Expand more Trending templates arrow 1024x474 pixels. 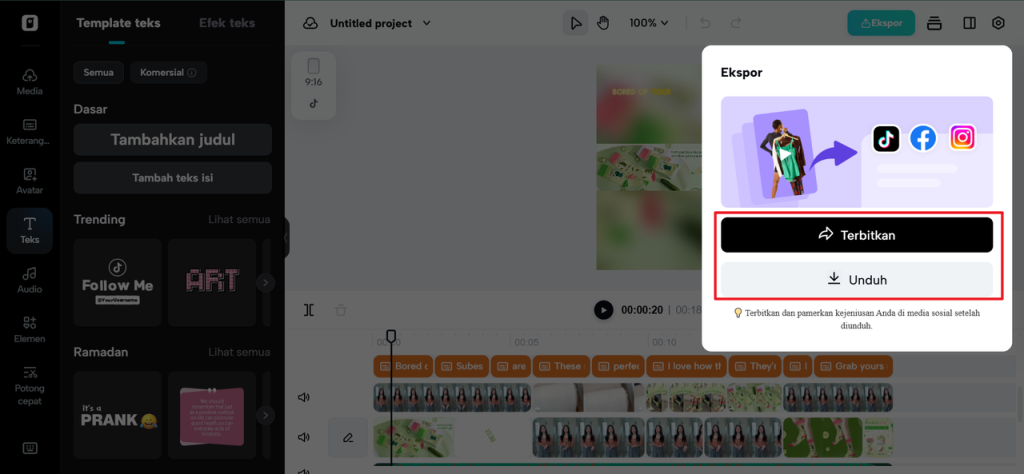(264, 283)
